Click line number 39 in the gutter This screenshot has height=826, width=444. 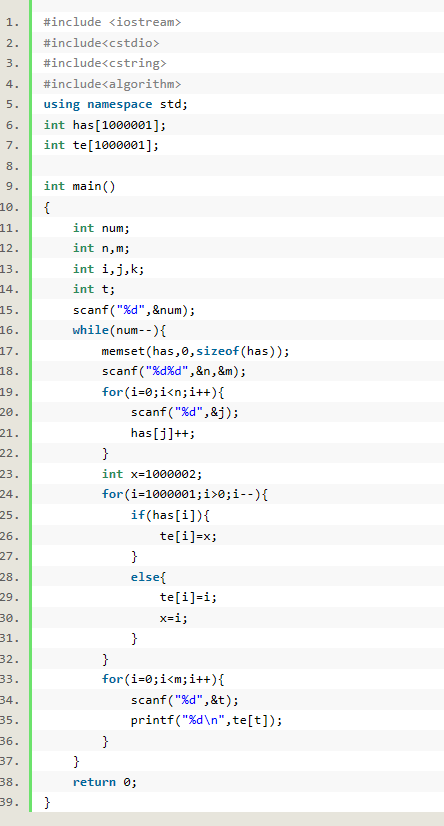10,803
